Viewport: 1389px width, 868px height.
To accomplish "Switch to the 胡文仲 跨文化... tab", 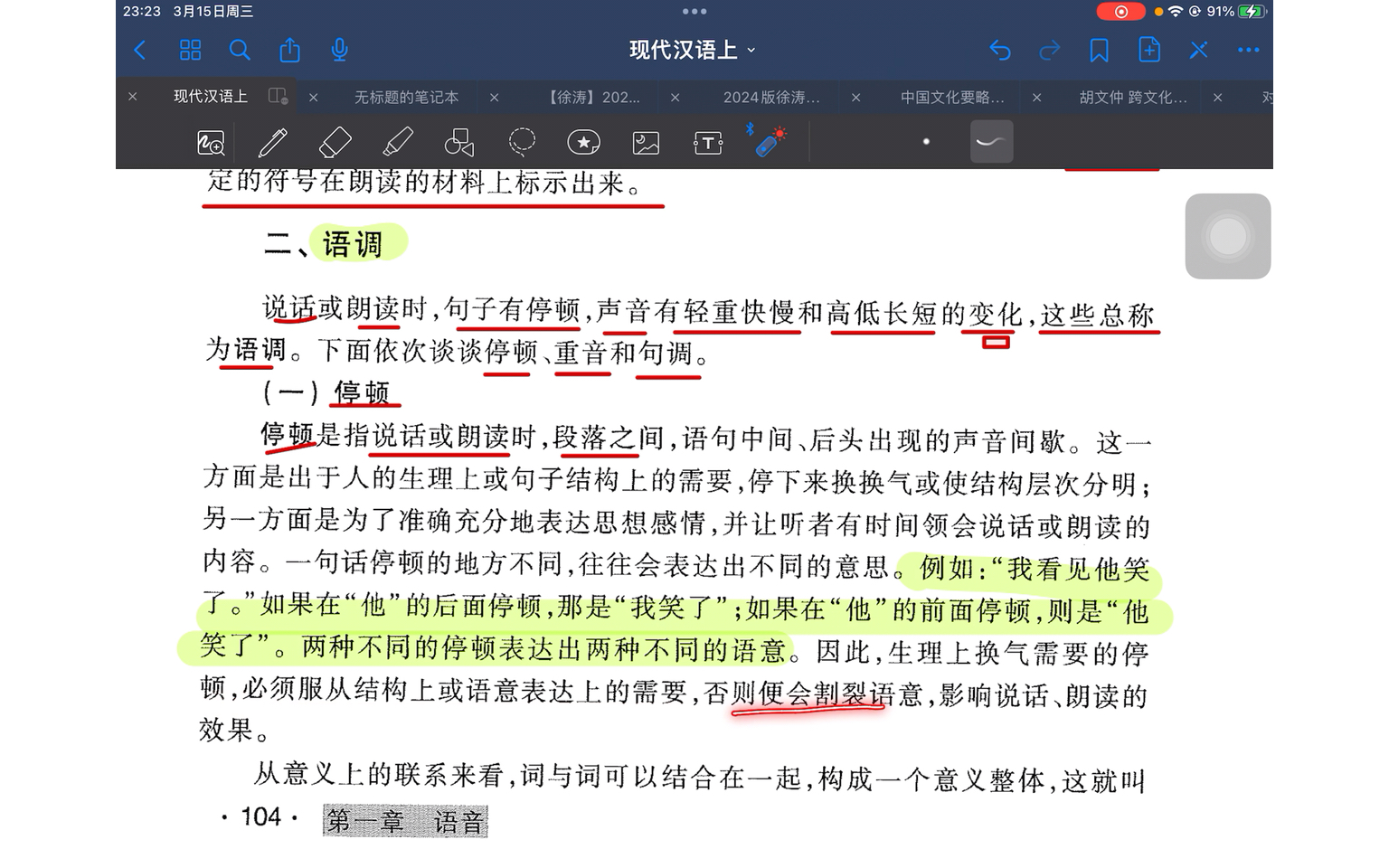I will pos(1133,97).
